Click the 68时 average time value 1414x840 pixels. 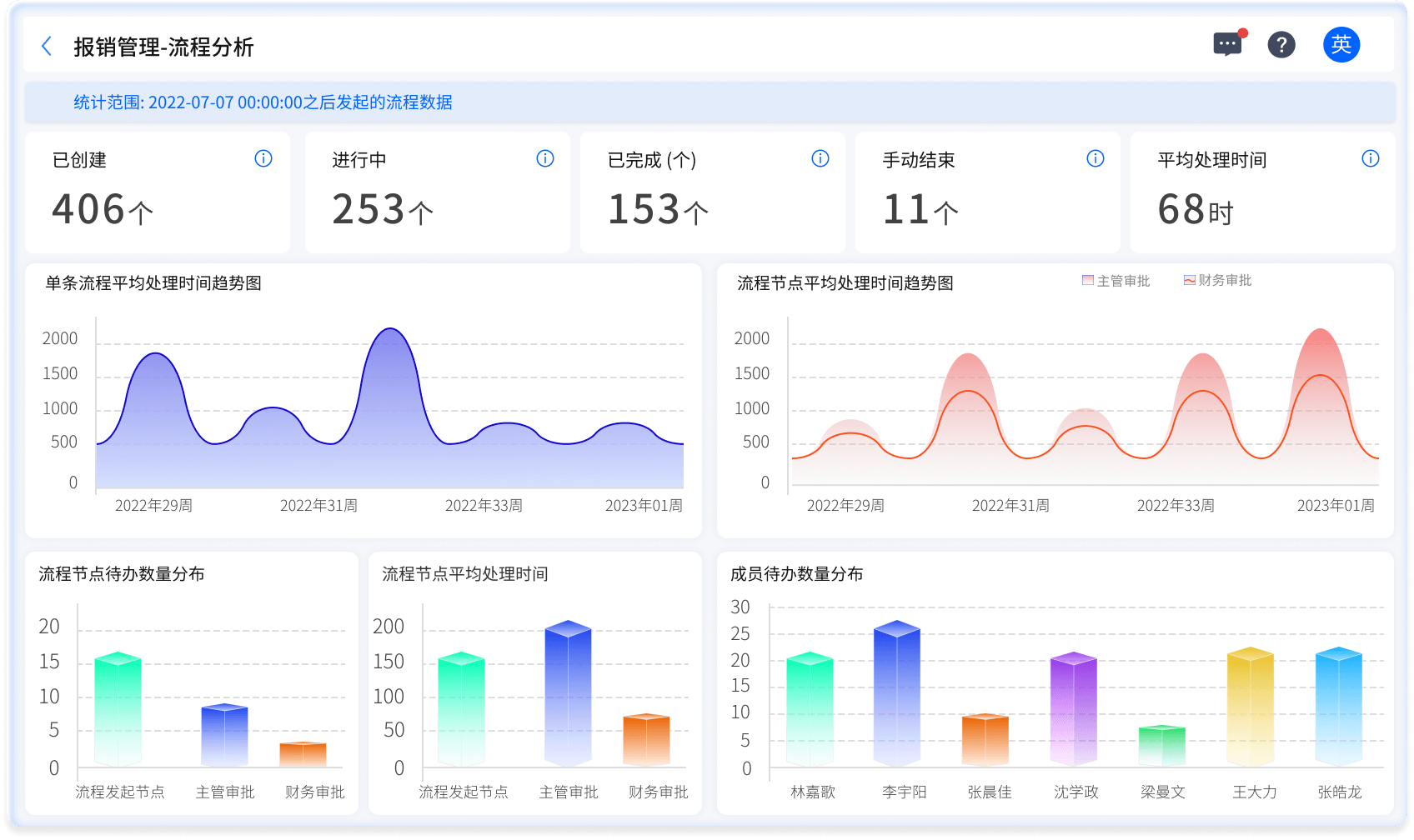1196,209
